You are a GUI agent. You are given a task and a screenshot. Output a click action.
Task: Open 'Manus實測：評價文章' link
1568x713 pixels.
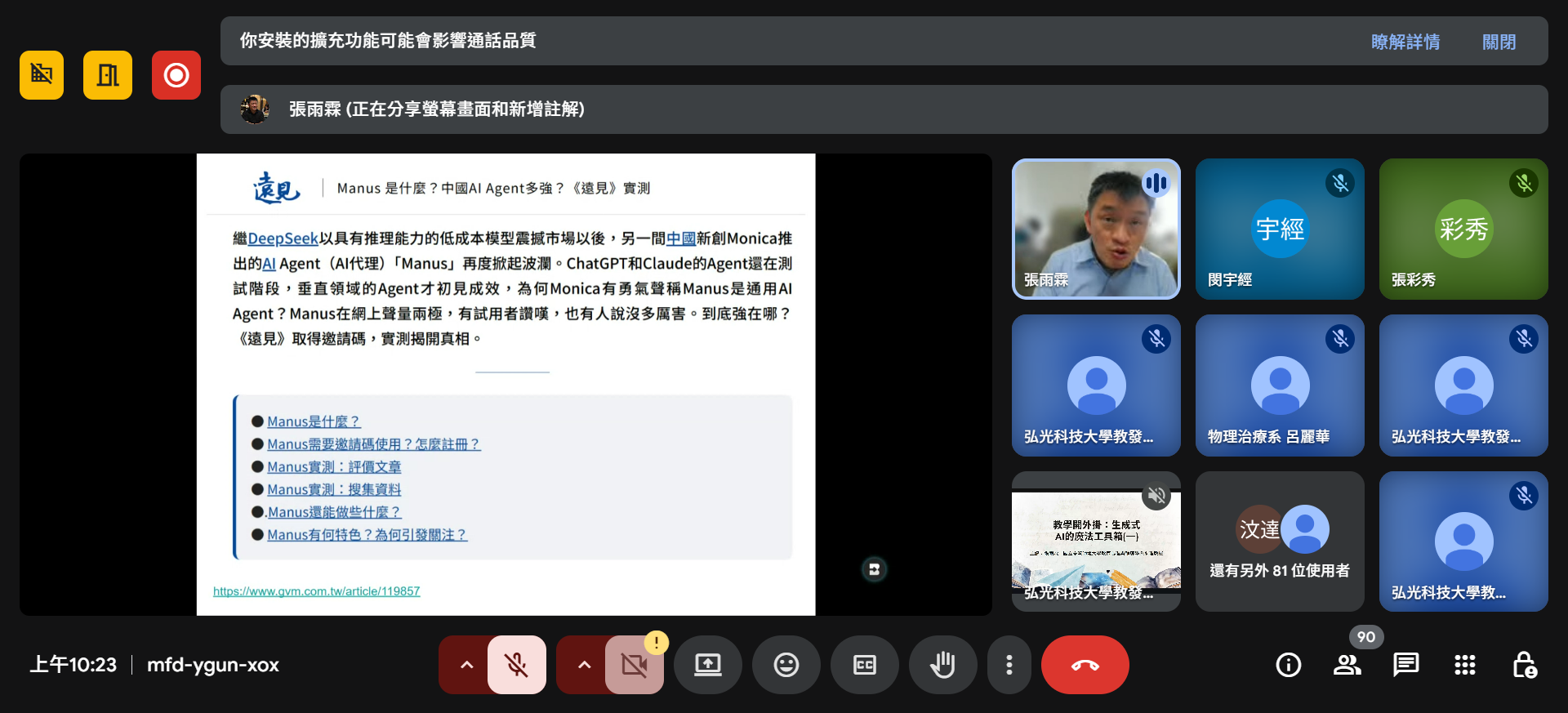click(334, 467)
